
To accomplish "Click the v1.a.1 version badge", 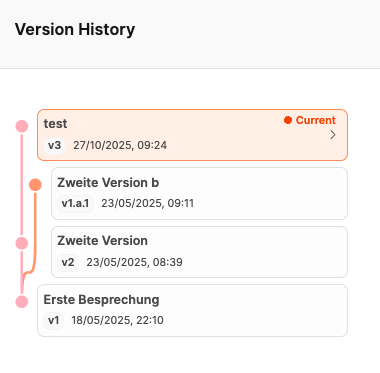I will pyautogui.click(x=75, y=203).
